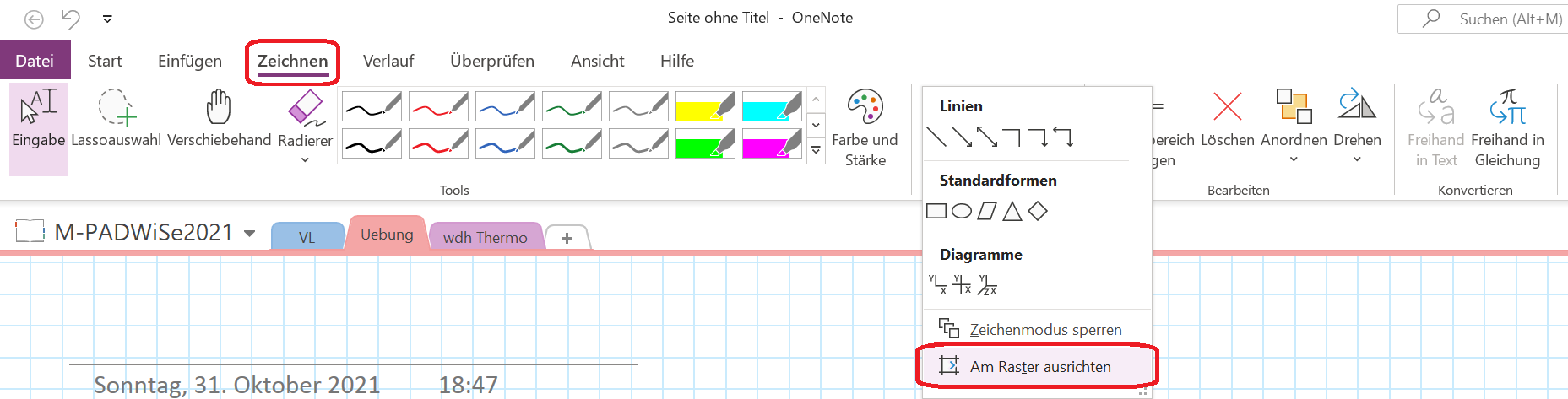Screen dimensions: 1568x399
Task: Pick the ellipse shape in Standardformen
Action: coord(962,211)
